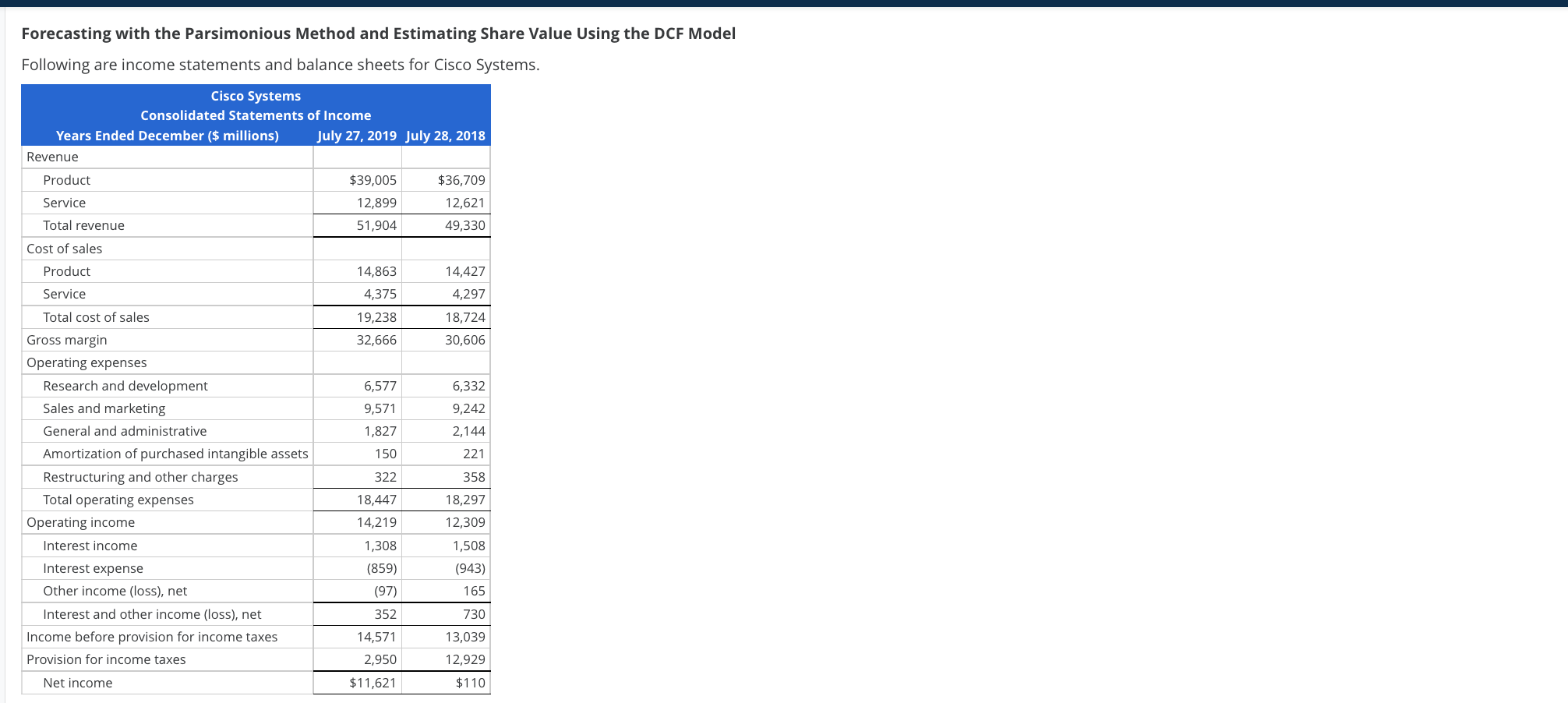Select the introductory sentence about Cisco Systems
This screenshot has height=703, width=1568.
[281, 65]
